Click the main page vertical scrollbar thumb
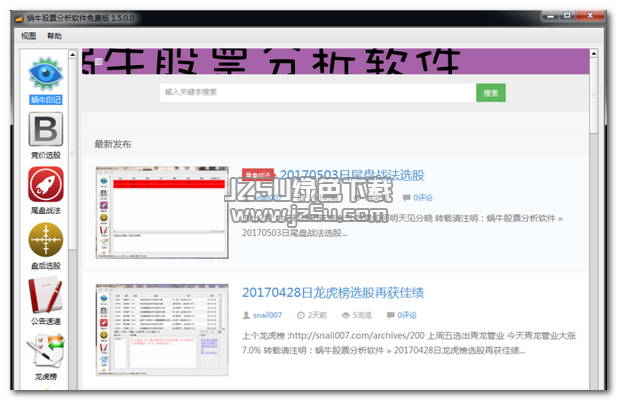Screen dimensions: 618x401 pos(594,96)
